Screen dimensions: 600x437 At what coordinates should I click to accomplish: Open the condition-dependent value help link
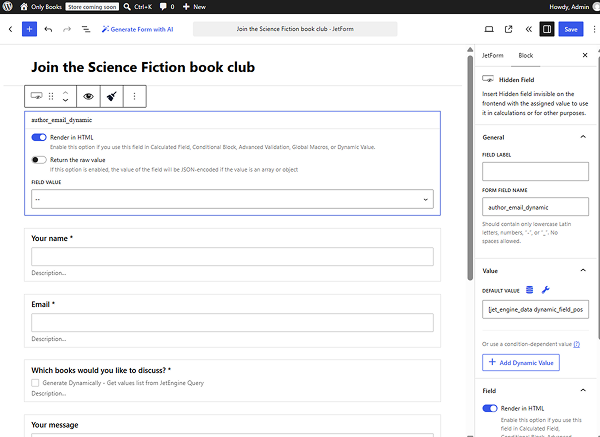pos(577,344)
